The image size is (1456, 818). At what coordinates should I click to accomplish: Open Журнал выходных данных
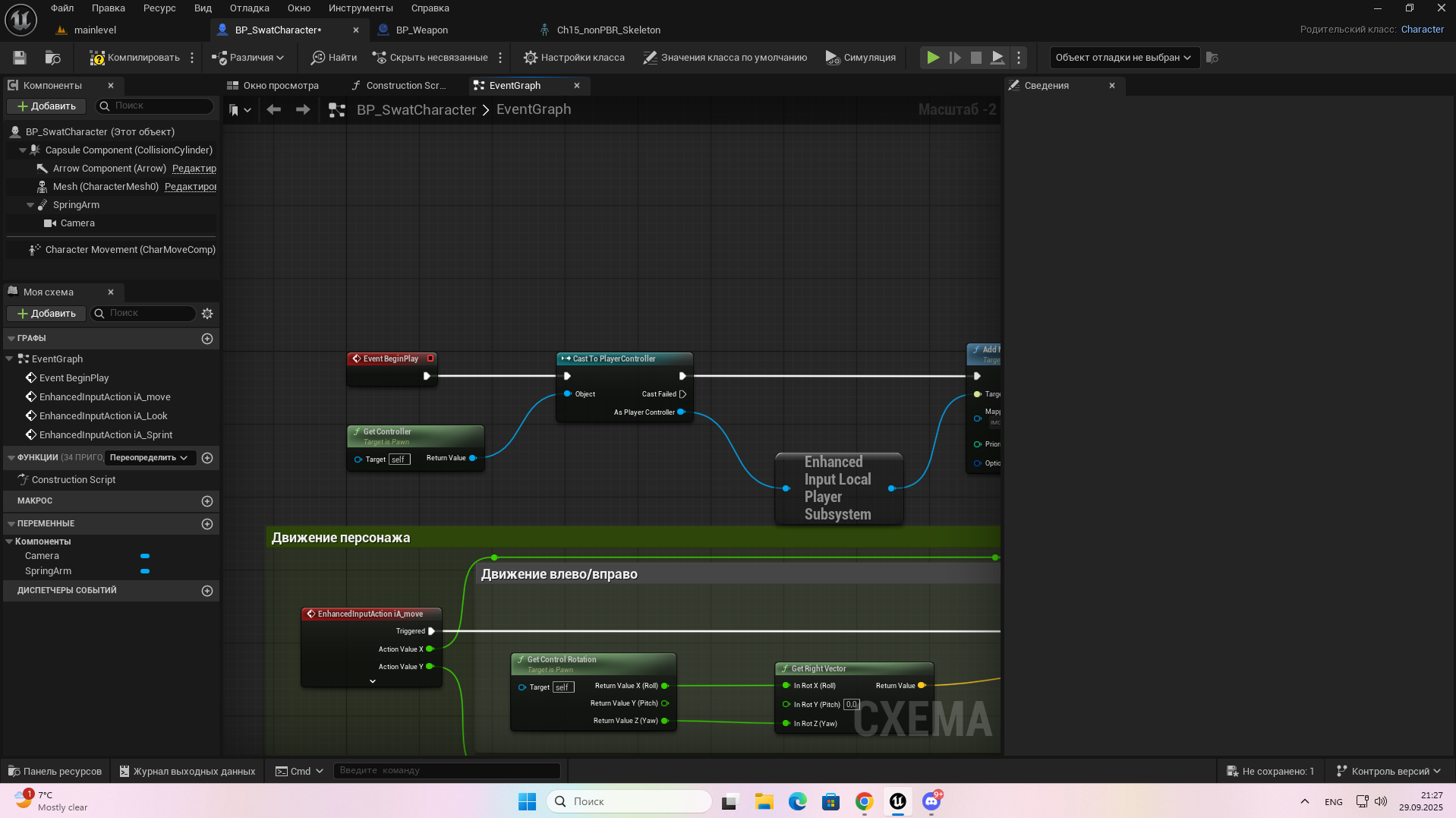(x=187, y=771)
